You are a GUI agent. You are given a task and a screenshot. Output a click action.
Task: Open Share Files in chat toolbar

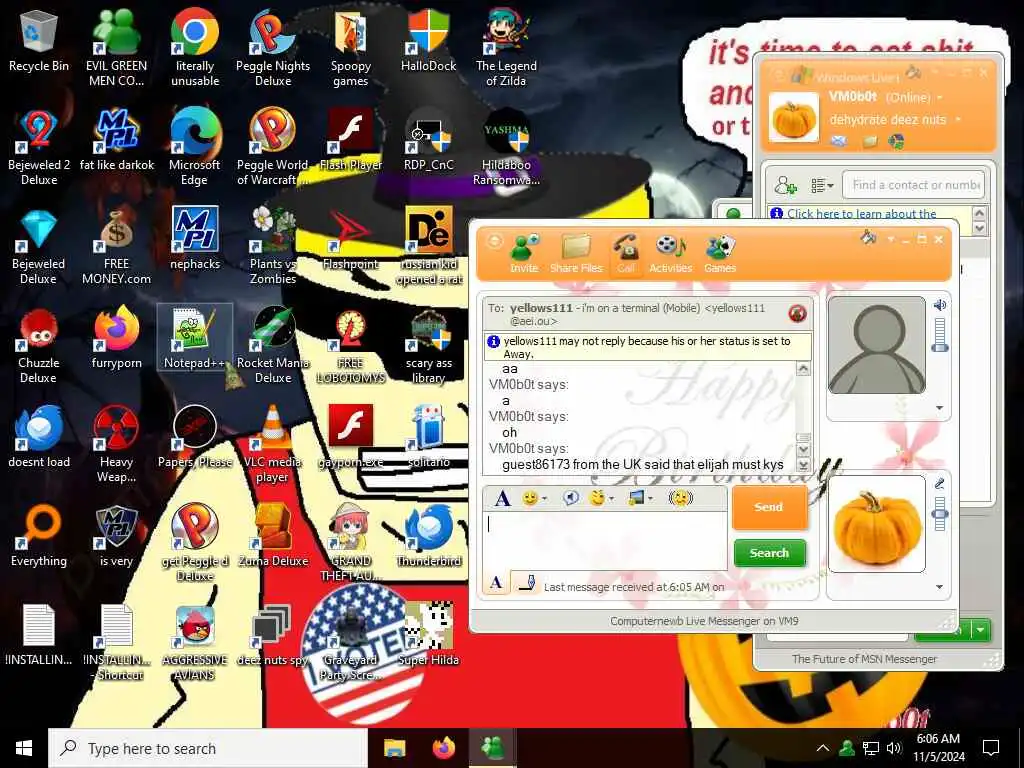[x=576, y=254]
